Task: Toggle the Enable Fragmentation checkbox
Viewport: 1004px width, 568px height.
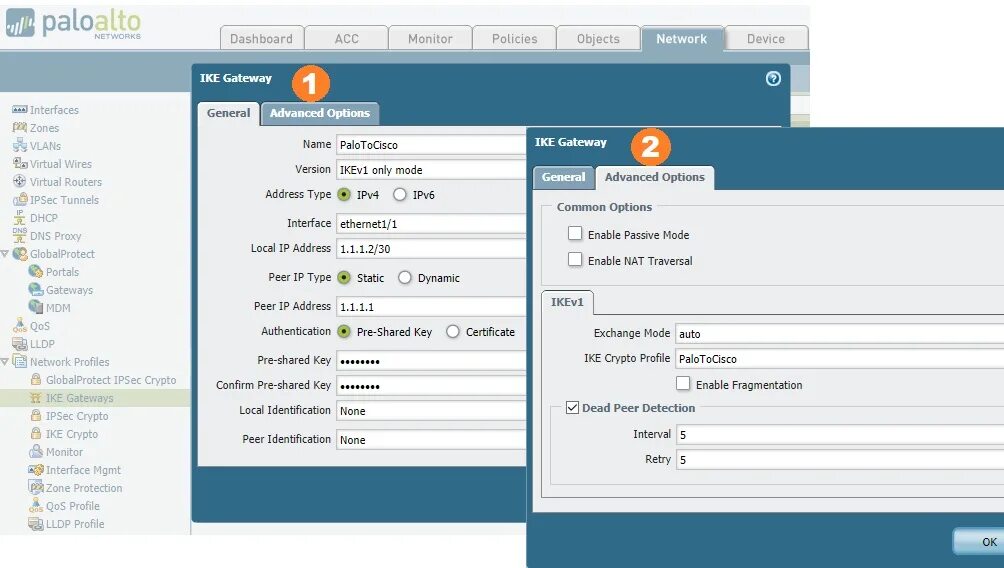Action: [x=683, y=383]
